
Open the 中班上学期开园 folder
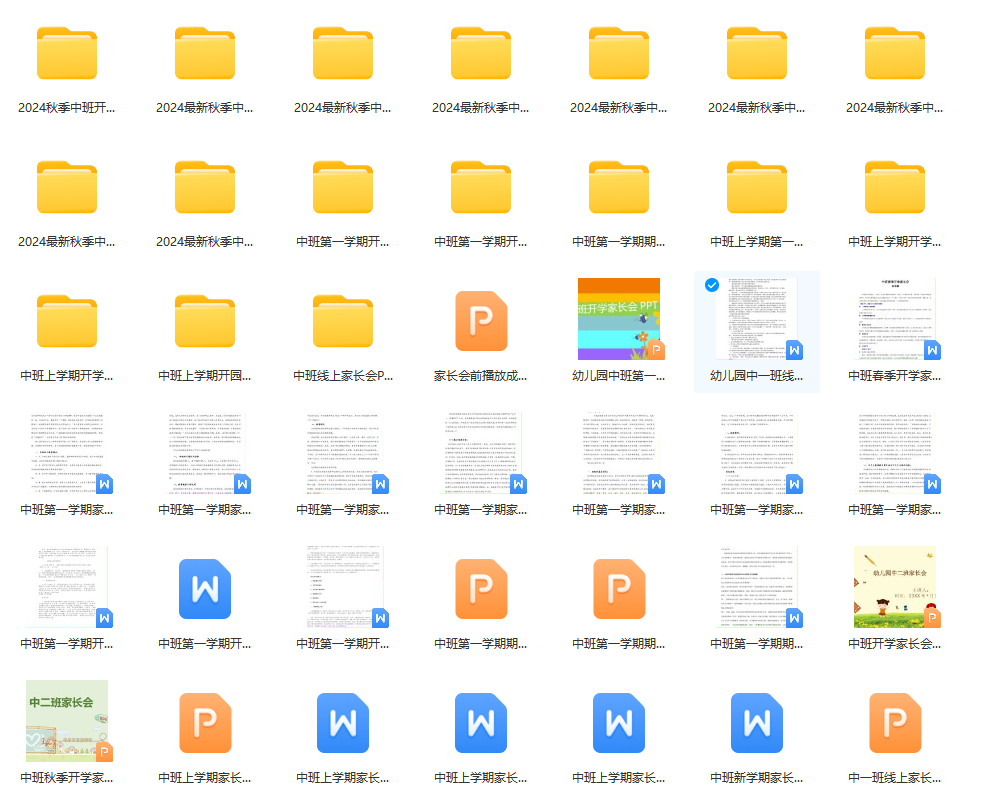pos(204,320)
